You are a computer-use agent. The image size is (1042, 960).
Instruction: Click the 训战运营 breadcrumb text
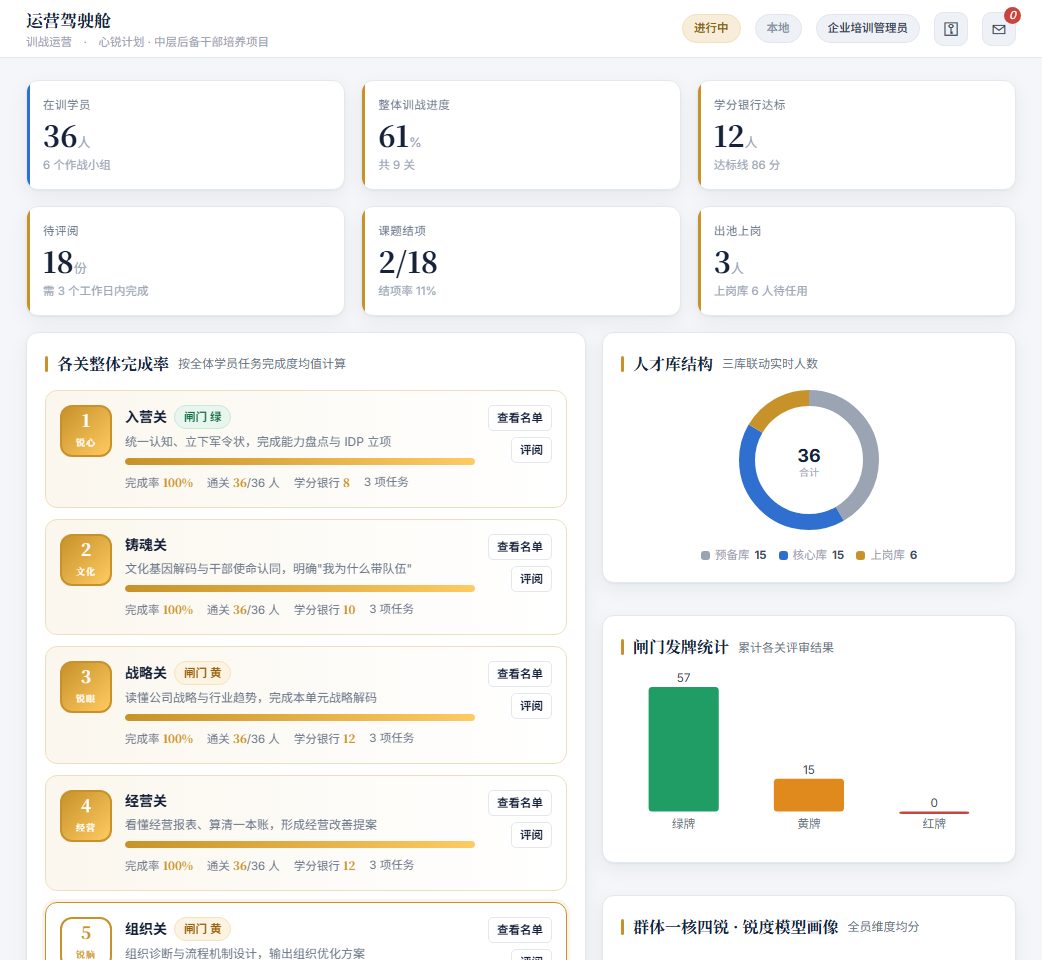49,42
